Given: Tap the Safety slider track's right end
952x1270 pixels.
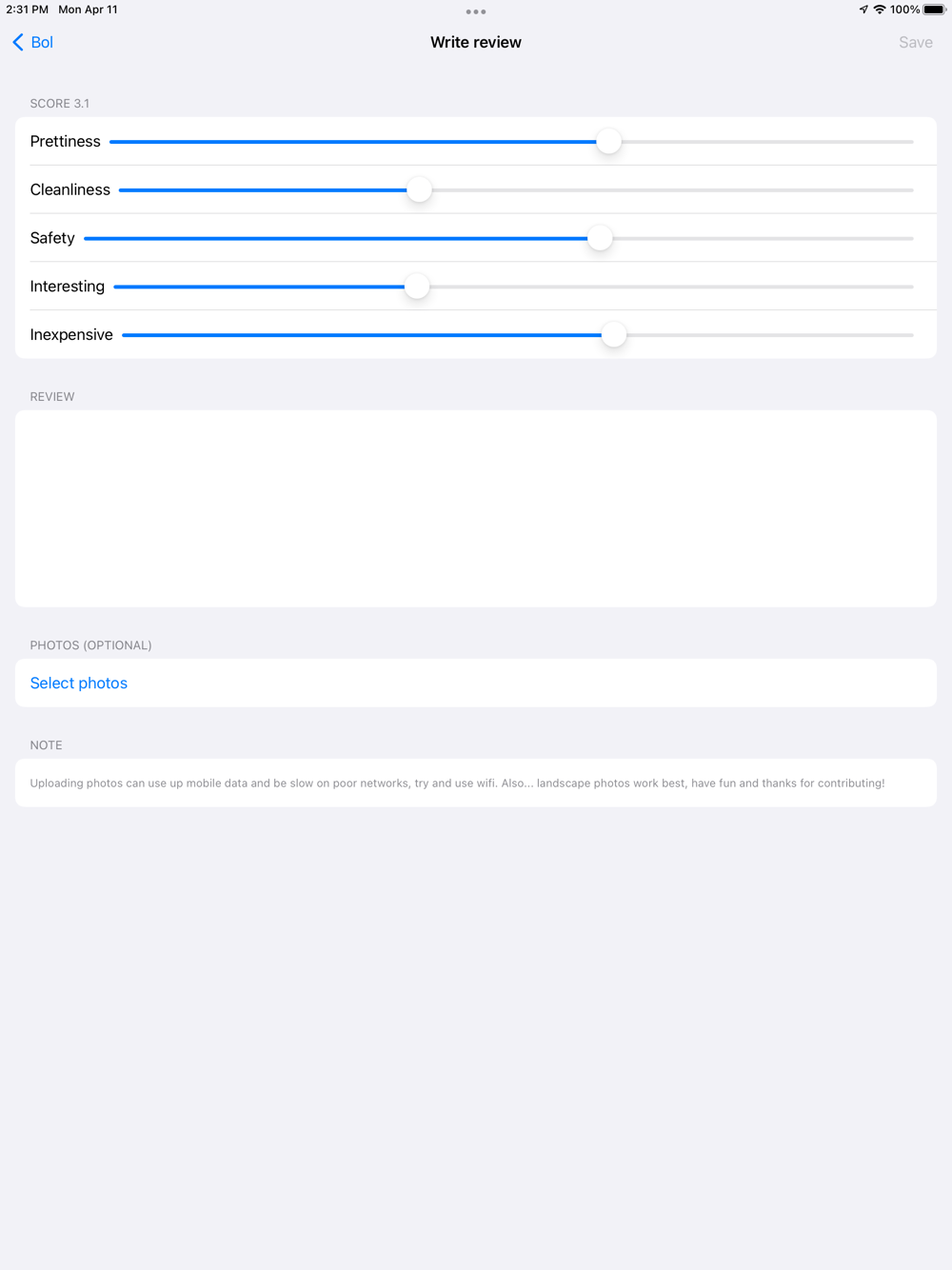Looking at the screenshot, I should (x=911, y=238).
